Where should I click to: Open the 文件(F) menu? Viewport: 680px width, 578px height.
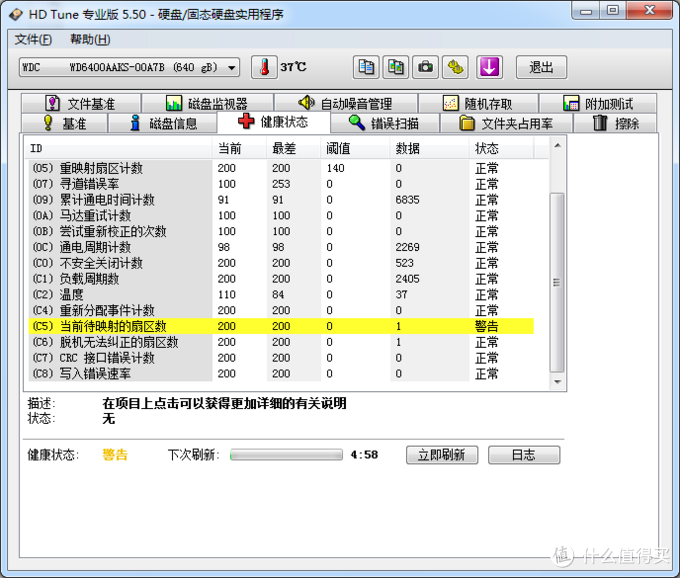[32, 39]
